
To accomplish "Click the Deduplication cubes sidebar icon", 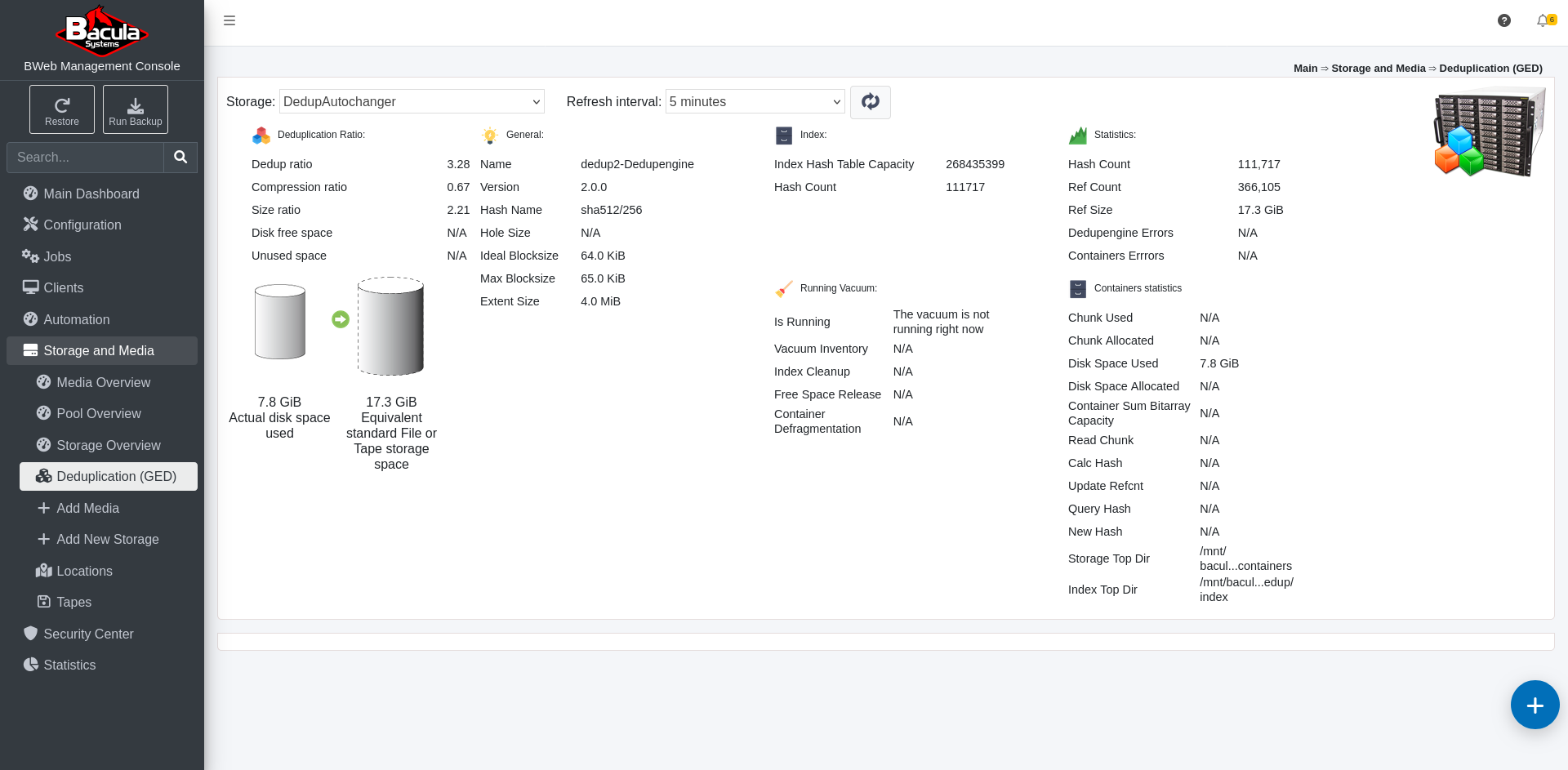I will (x=43, y=475).
